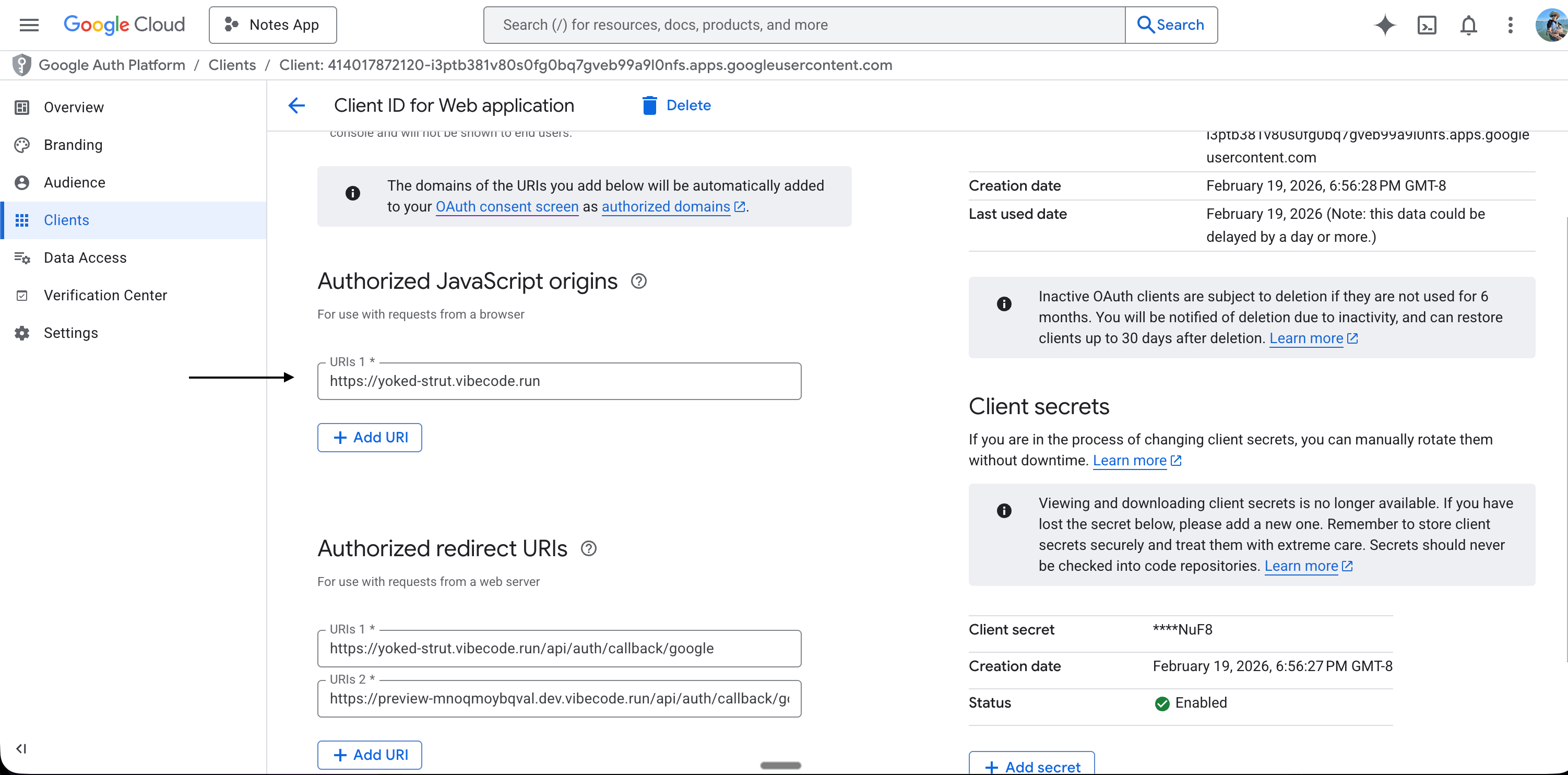Open Data Access sidebar item
This screenshot has height=775, width=1568.
85,257
